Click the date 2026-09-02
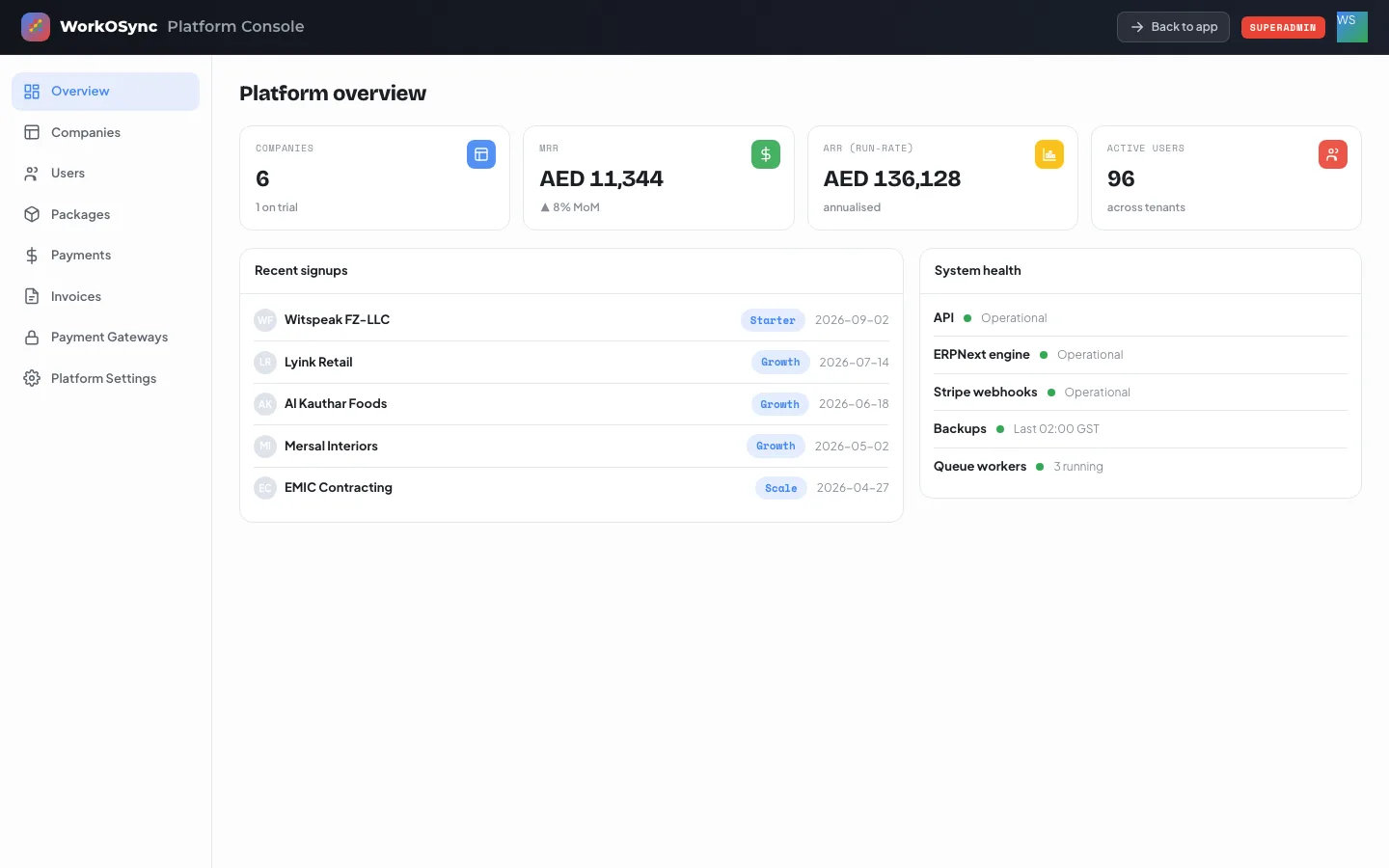1389x868 pixels. (x=852, y=320)
